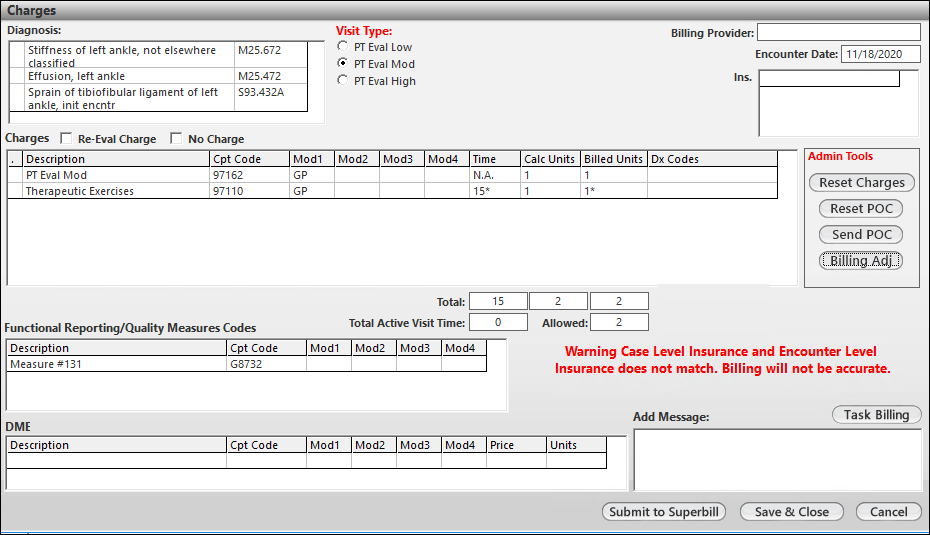Click Mod2 cell in PT Eval Mod row
The height and width of the screenshot is (535, 930).
point(357,175)
